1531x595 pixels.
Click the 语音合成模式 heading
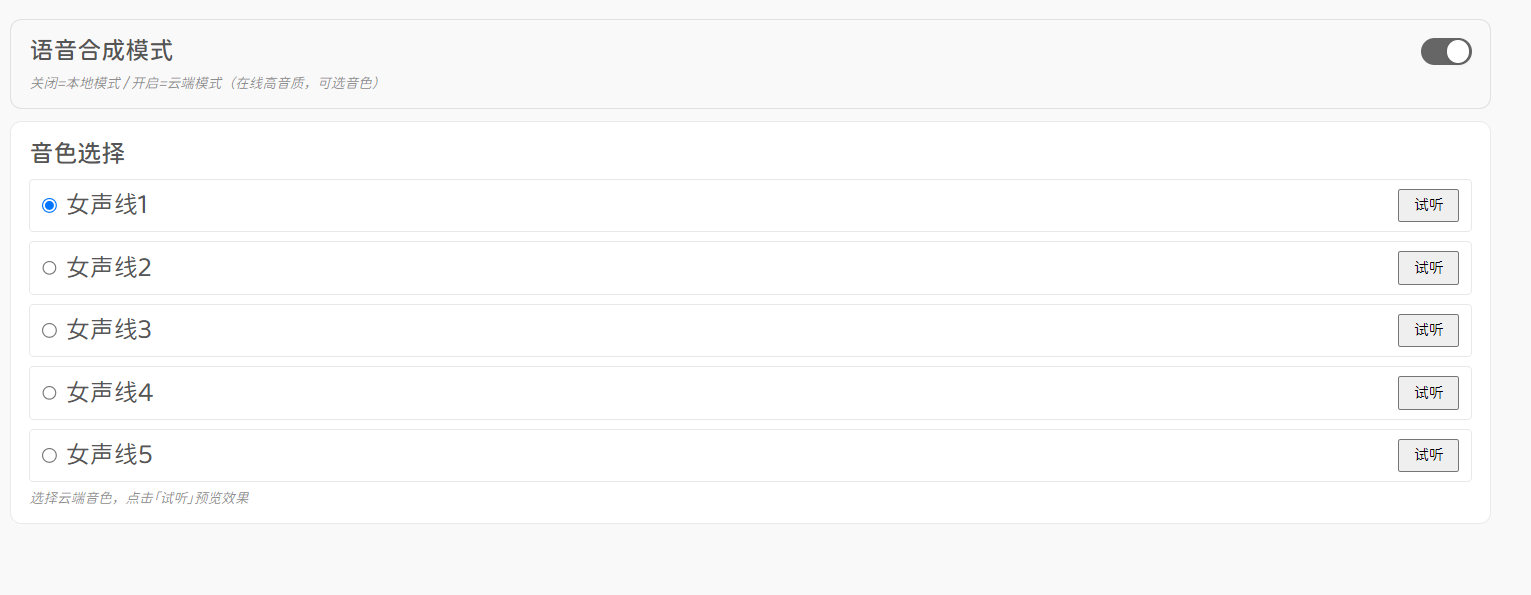coord(102,50)
